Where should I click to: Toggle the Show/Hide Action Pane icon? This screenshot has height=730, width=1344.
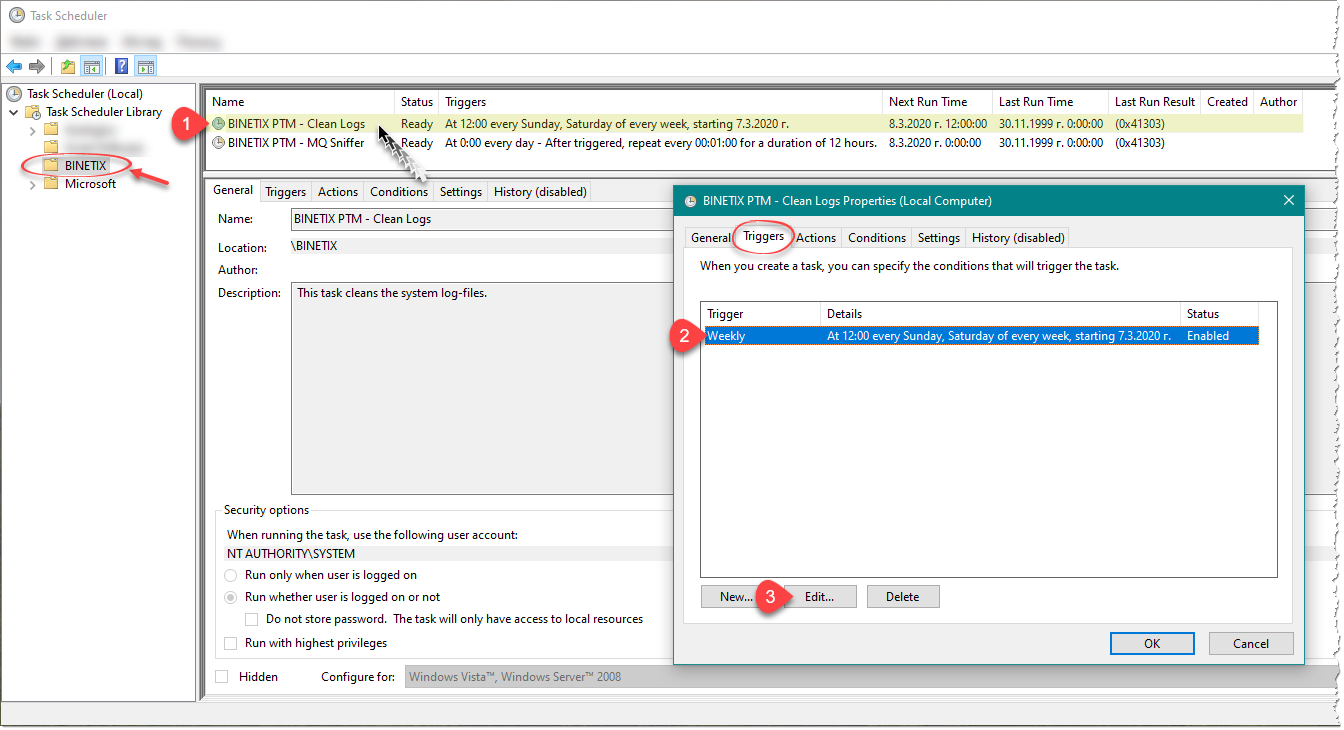coord(146,67)
